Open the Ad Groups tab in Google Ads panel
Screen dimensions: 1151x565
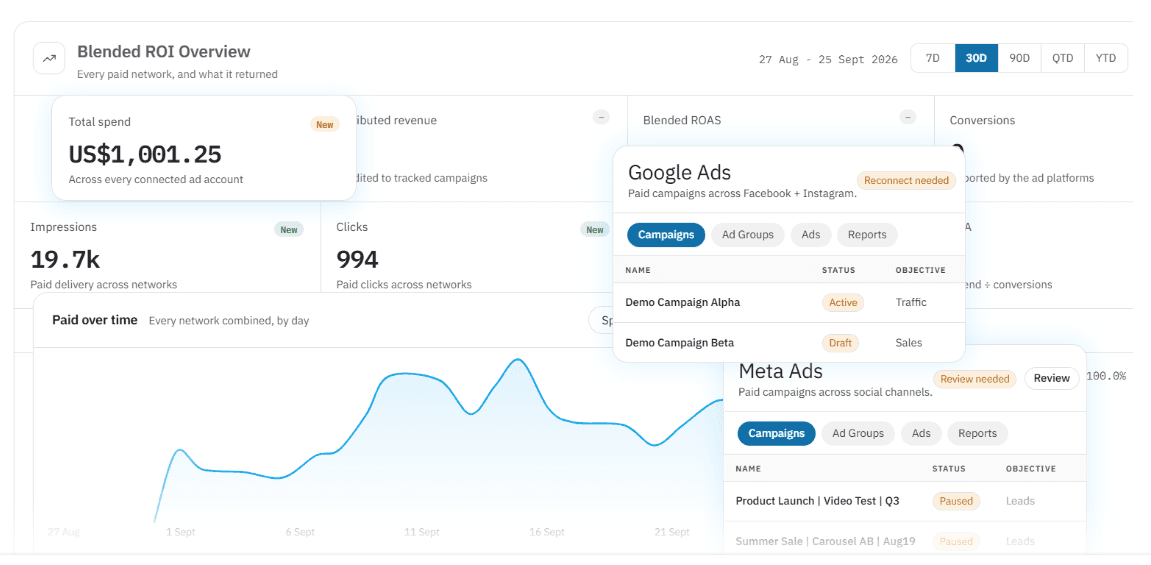pos(747,235)
